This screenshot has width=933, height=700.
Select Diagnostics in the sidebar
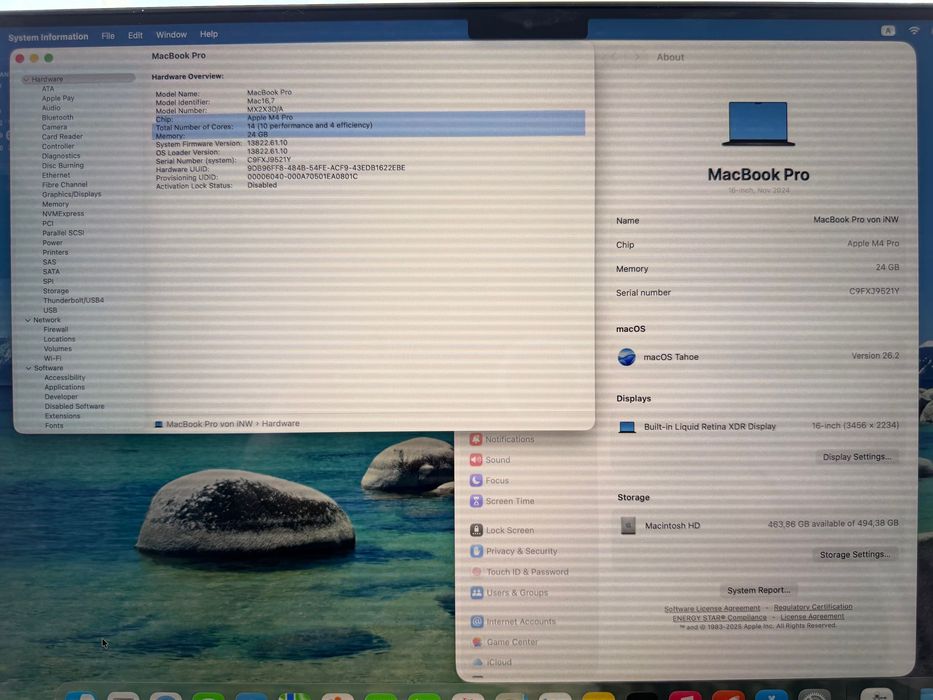(61, 156)
